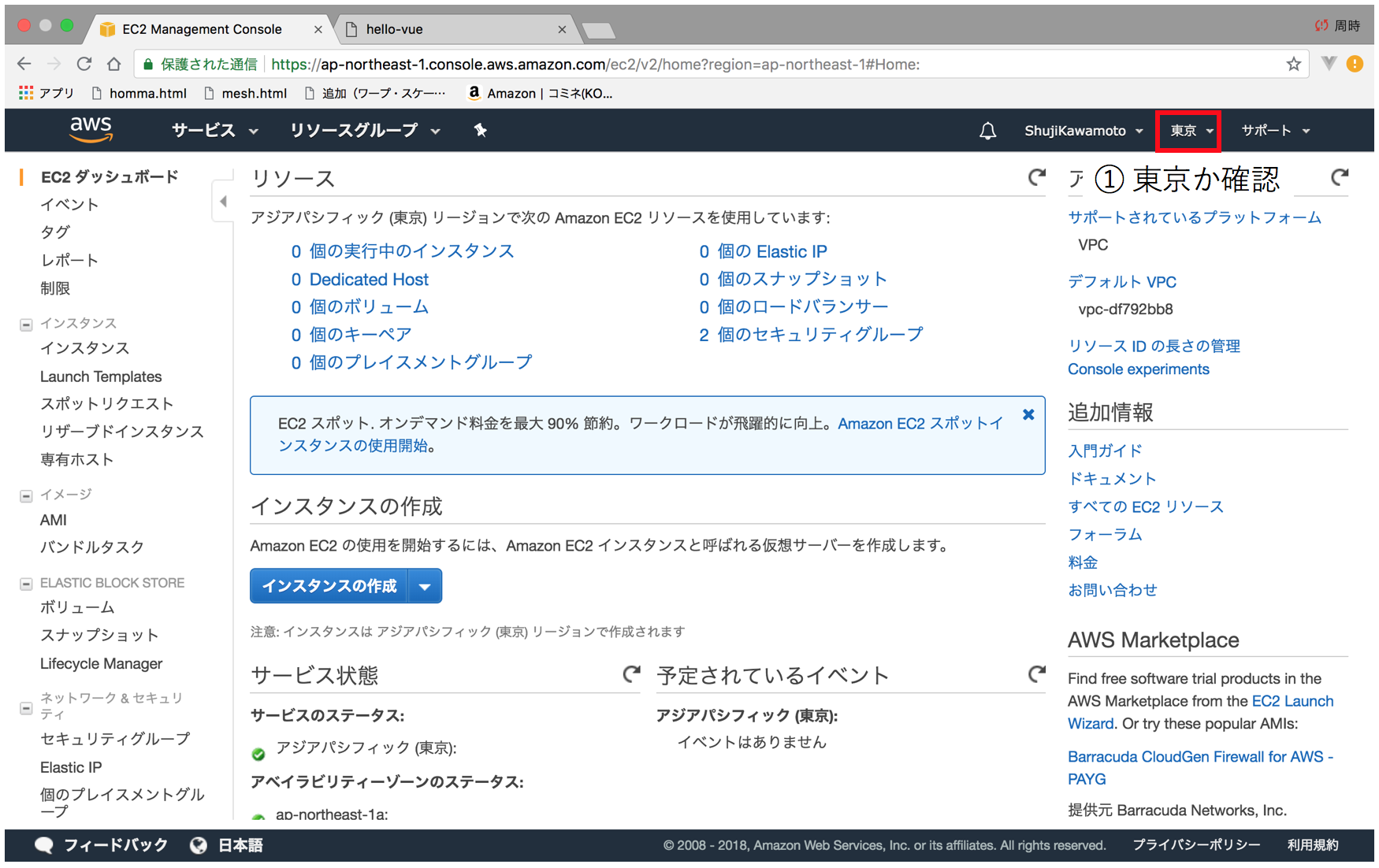This screenshot has height=868, width=1379.
Task: Open the new tab button
Action: pos(599,31)
